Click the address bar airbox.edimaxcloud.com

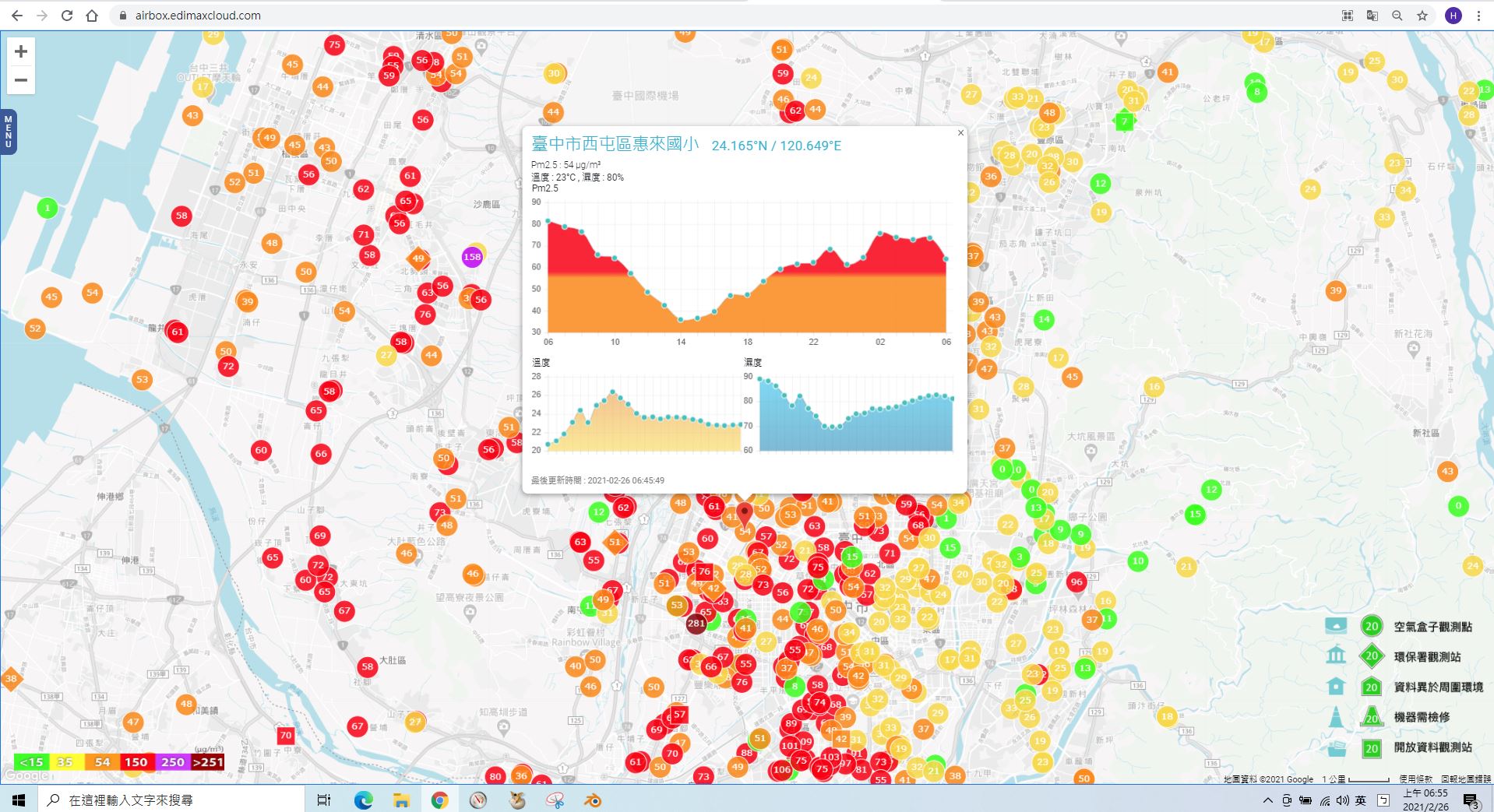[x=198, y=16]
